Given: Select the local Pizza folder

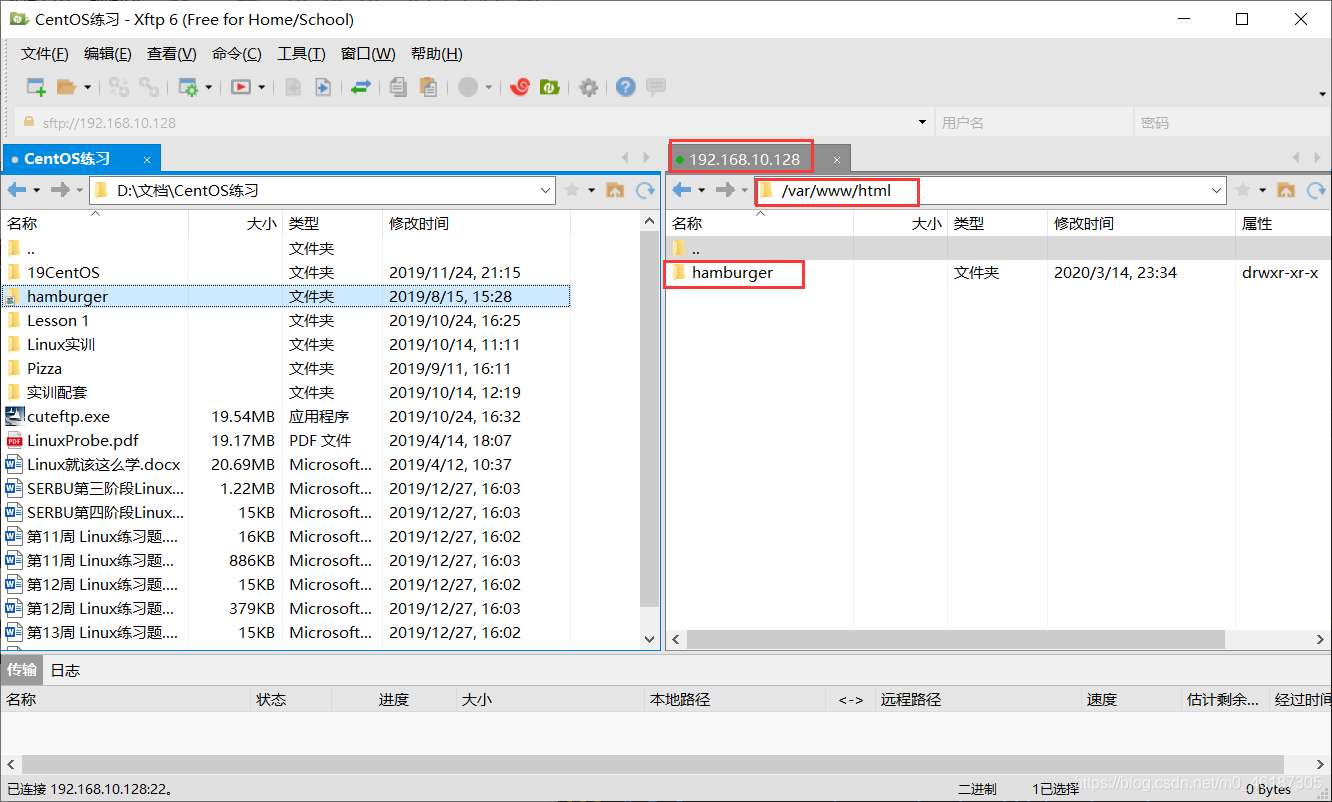Looking at the screenshot, I should [x=44, y=368].
